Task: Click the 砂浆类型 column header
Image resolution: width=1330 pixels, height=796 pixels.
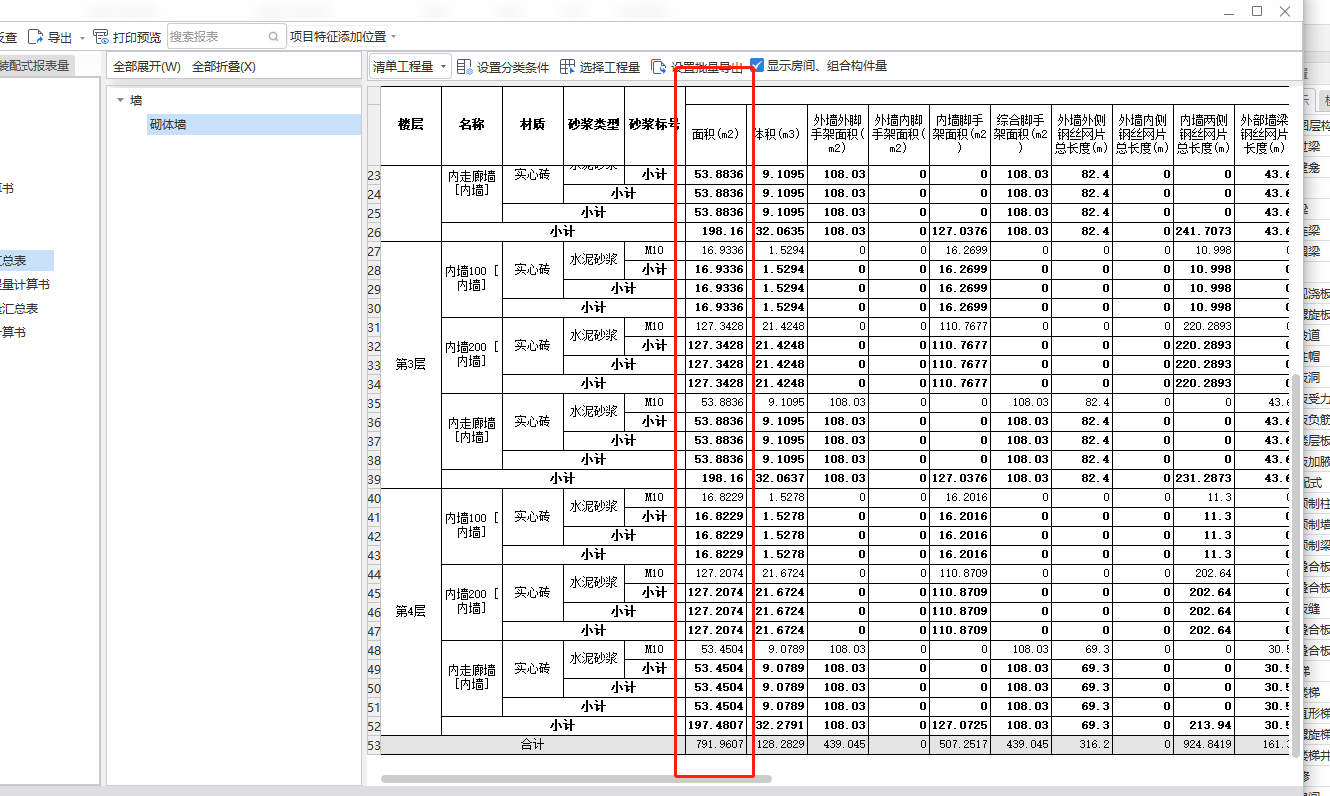Action: click(594, 125)
